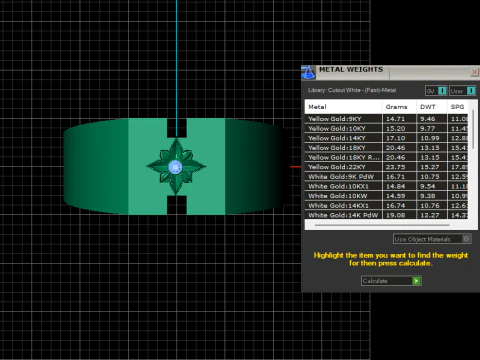Click the 10.76 DWT value

click(430, 206)
